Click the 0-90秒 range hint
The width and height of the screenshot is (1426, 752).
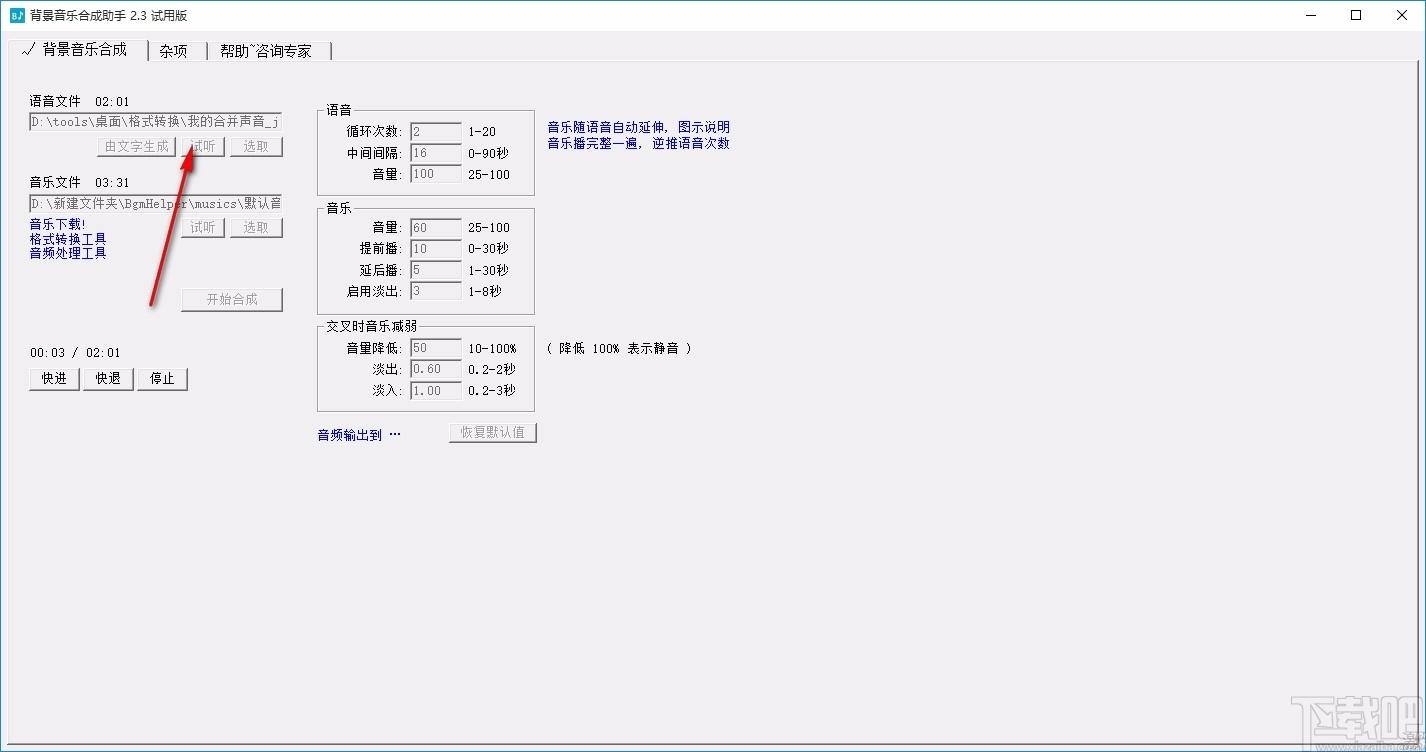pos(488,153)
